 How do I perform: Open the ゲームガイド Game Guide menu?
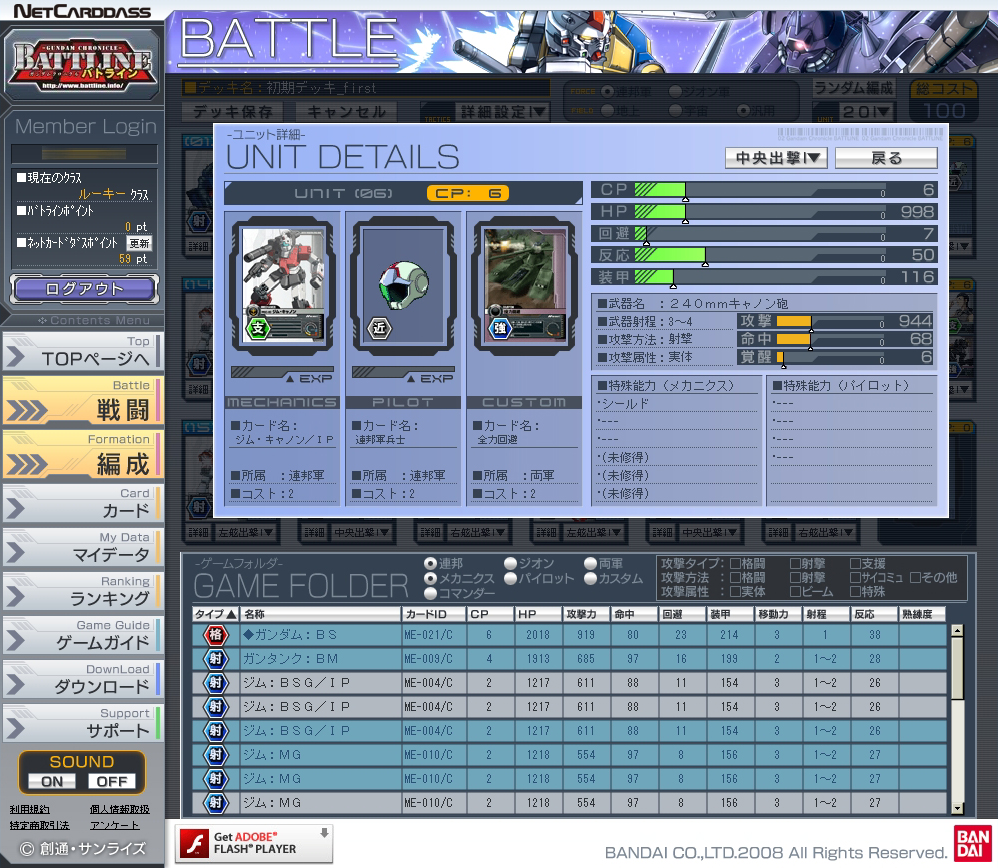pos(83,635)
